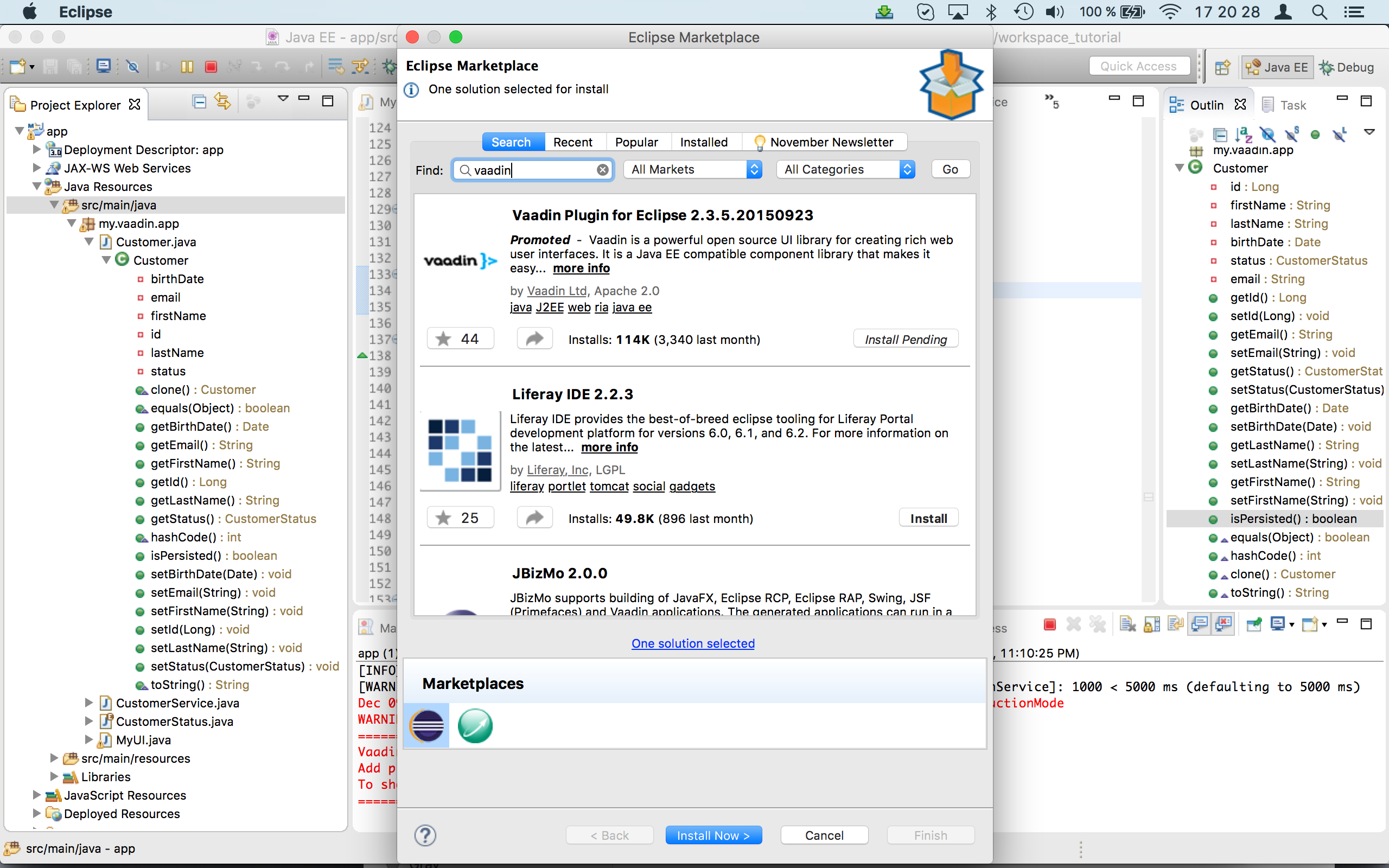Show hidden editor tabs list
The height and width of the screenshot is (868, 1389).
coord(1052,101)
